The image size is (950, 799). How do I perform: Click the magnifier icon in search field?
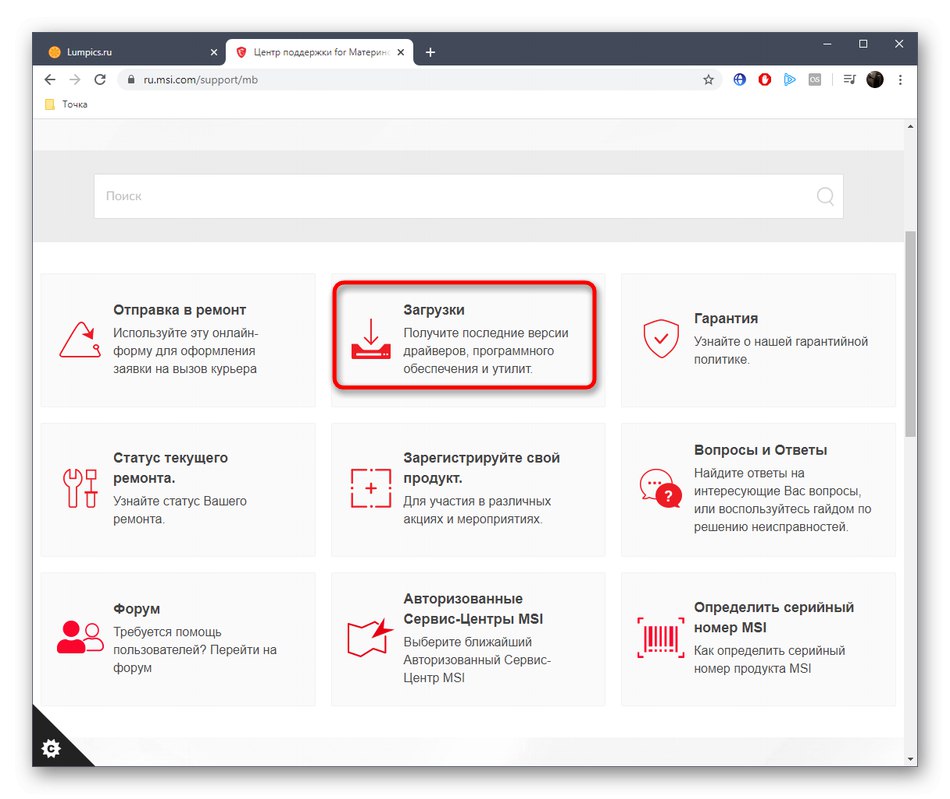(825, 196)
